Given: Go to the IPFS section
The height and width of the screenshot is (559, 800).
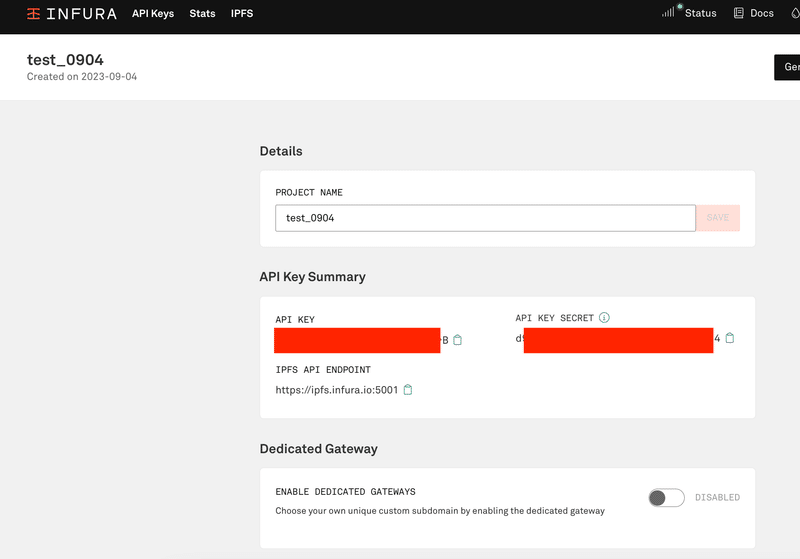Looking at the screenshot, I should click(242, 14).
